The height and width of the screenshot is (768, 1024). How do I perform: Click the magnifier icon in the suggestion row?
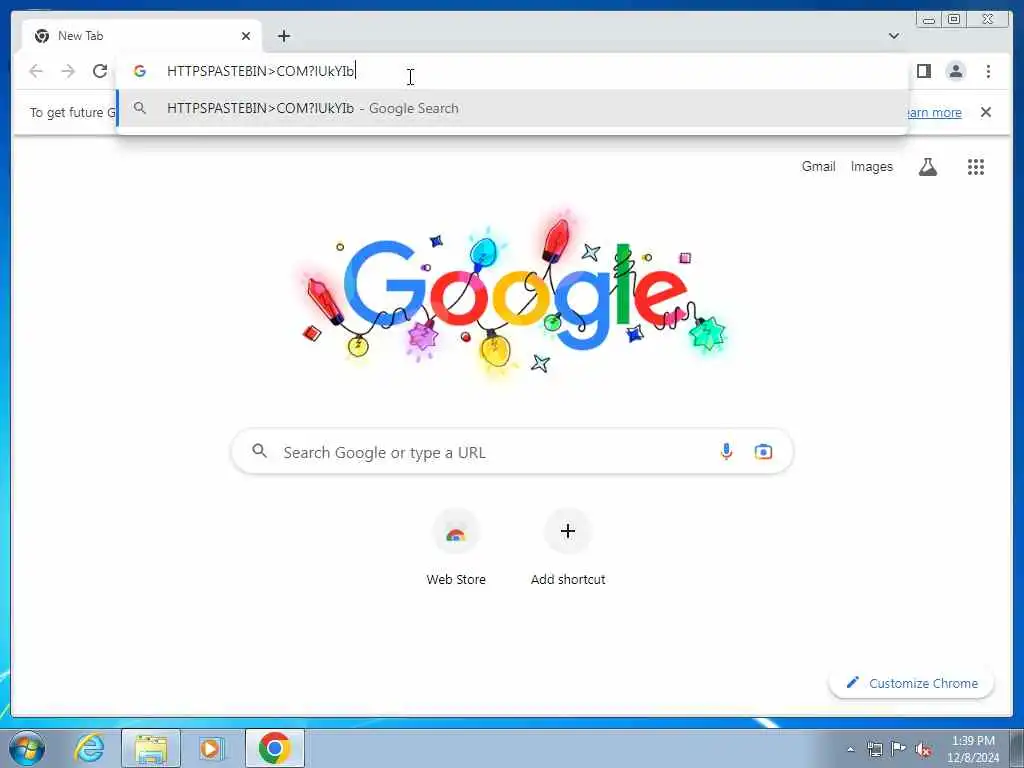click(x=140, y=108)
